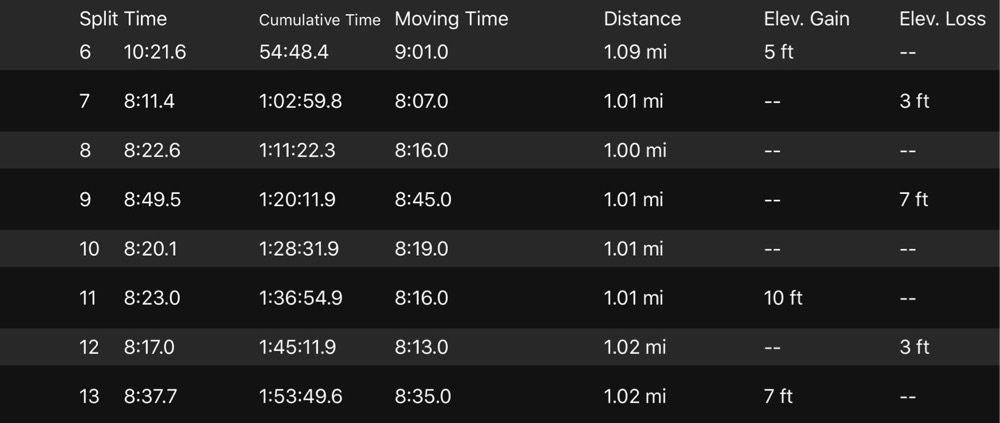This screenshot has width=1000, height=423.
Task: Select split 8 time 8:22.6
Action: (152, 151)
